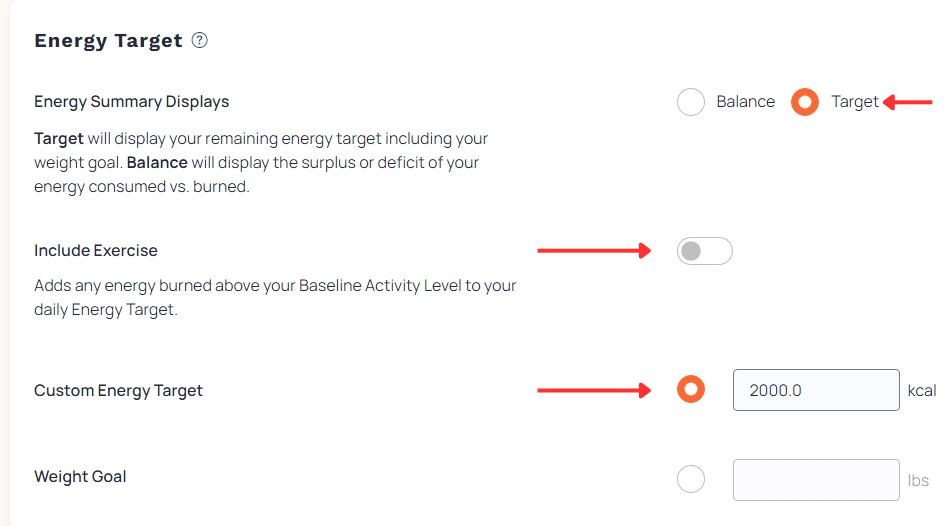Click the Baseline Activity Level description text
Screen dimensions: 950x526
coord(275,298)
